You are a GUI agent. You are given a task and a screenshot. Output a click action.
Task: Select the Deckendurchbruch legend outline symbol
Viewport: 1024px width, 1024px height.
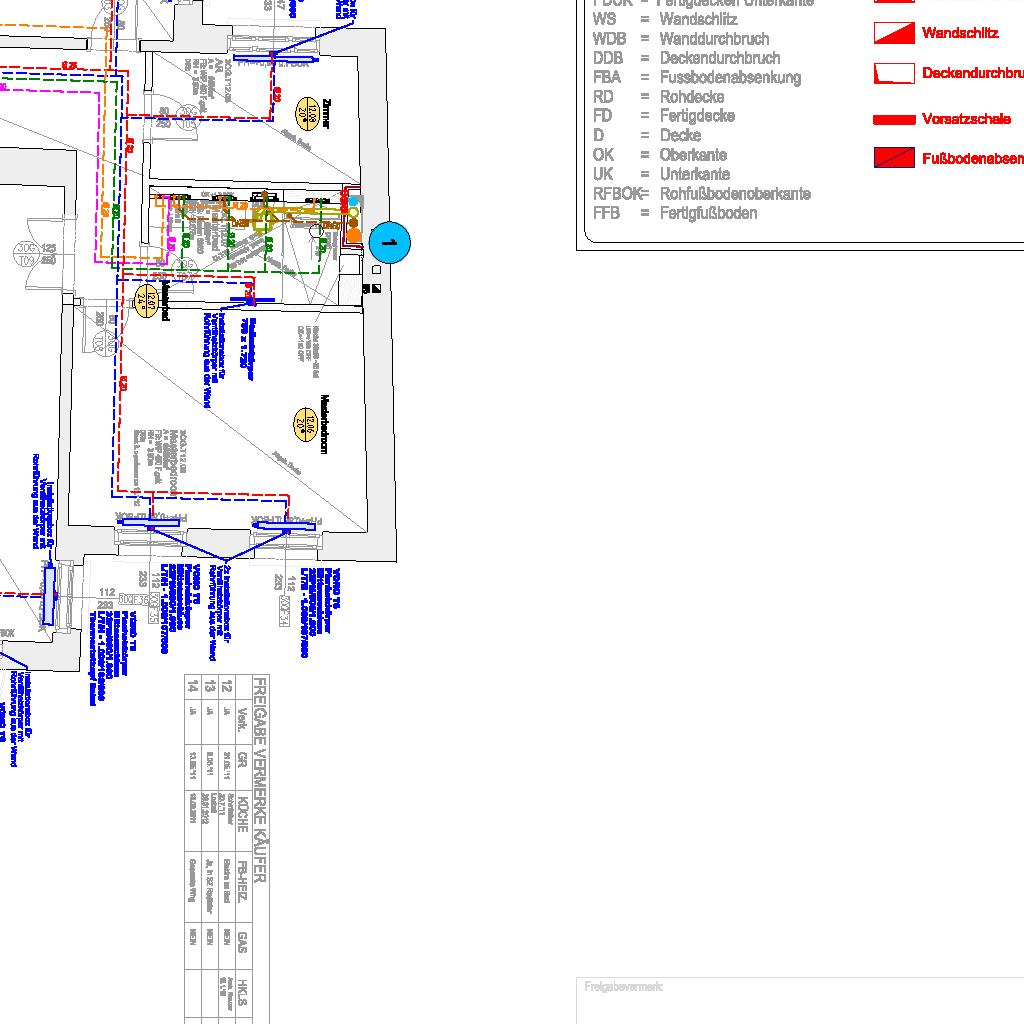point(894,73)
